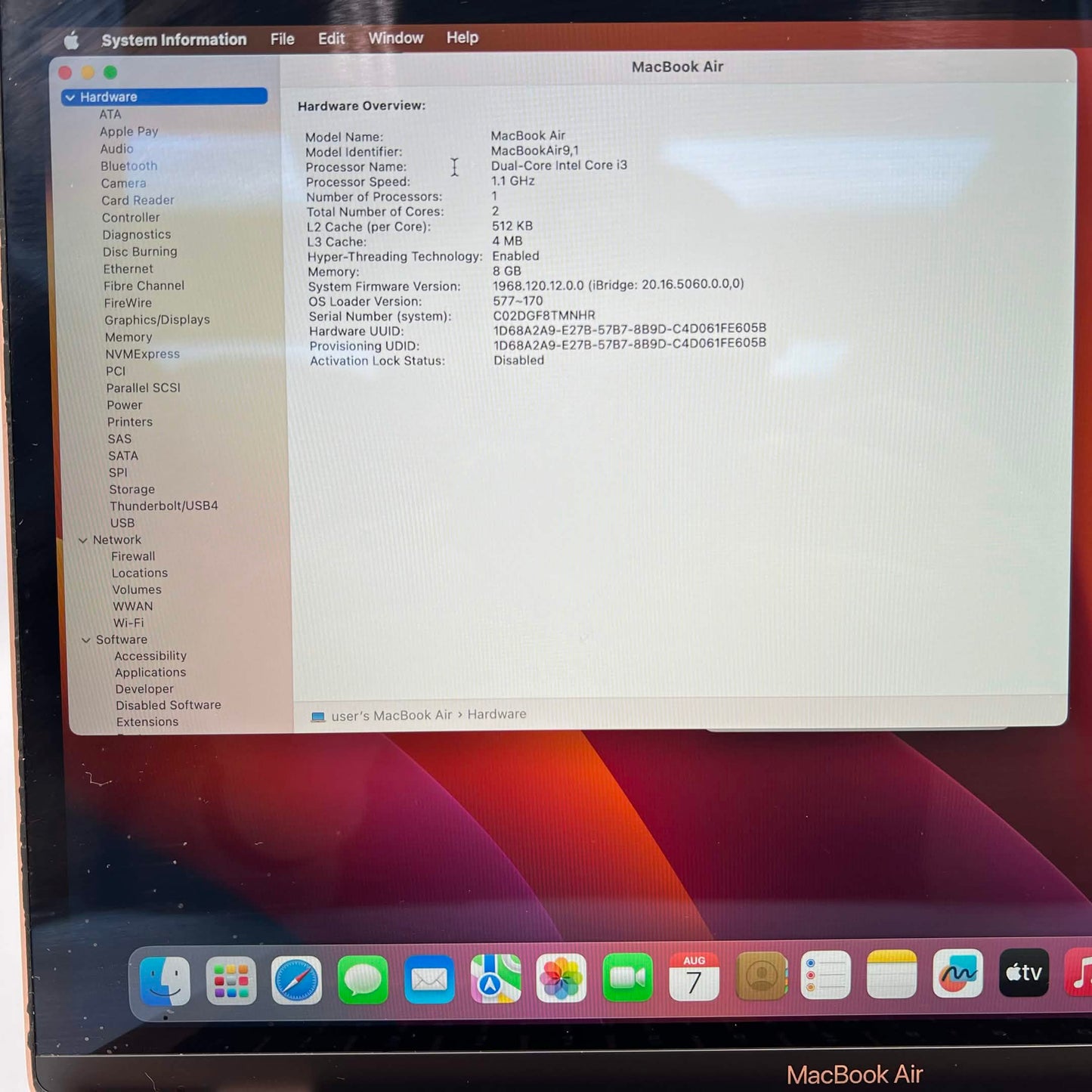
Task: Click the Hardware UUID value
Action: 630,329
